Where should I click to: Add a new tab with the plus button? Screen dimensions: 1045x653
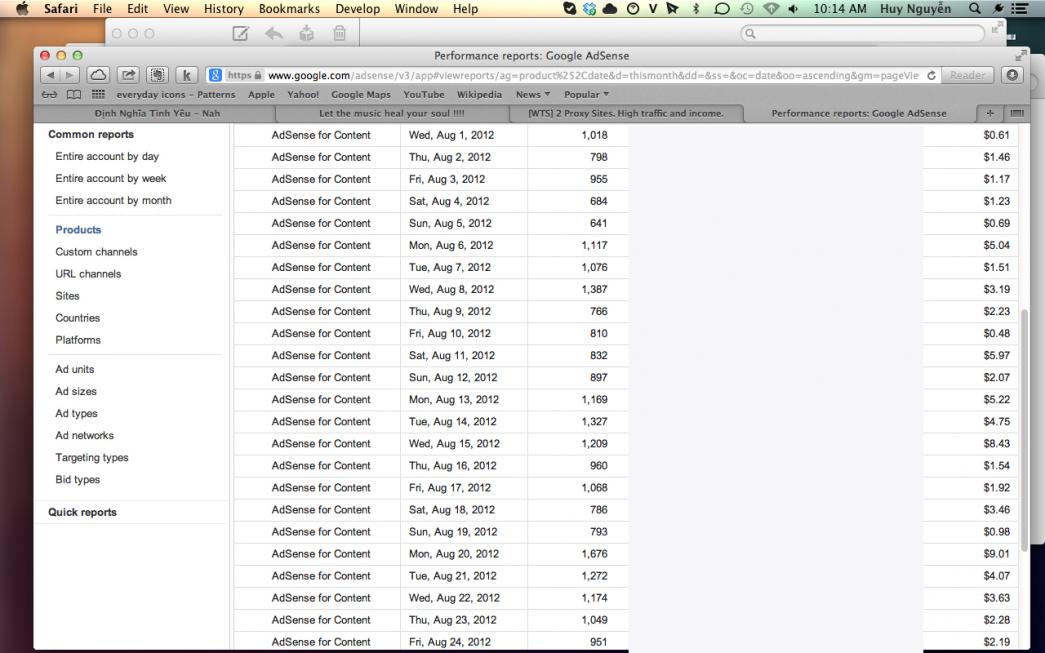[990, 113]
